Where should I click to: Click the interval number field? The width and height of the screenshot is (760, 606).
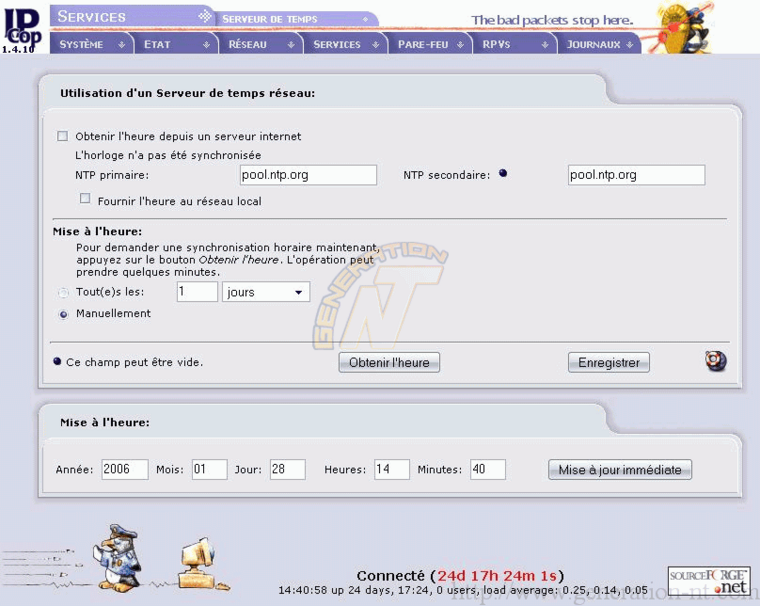point(197,292)
